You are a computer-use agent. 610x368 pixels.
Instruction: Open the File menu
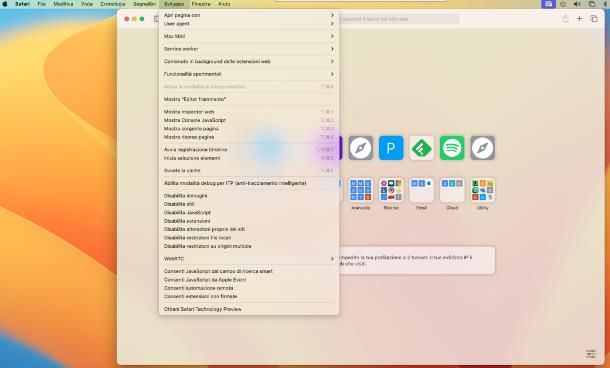42,4
